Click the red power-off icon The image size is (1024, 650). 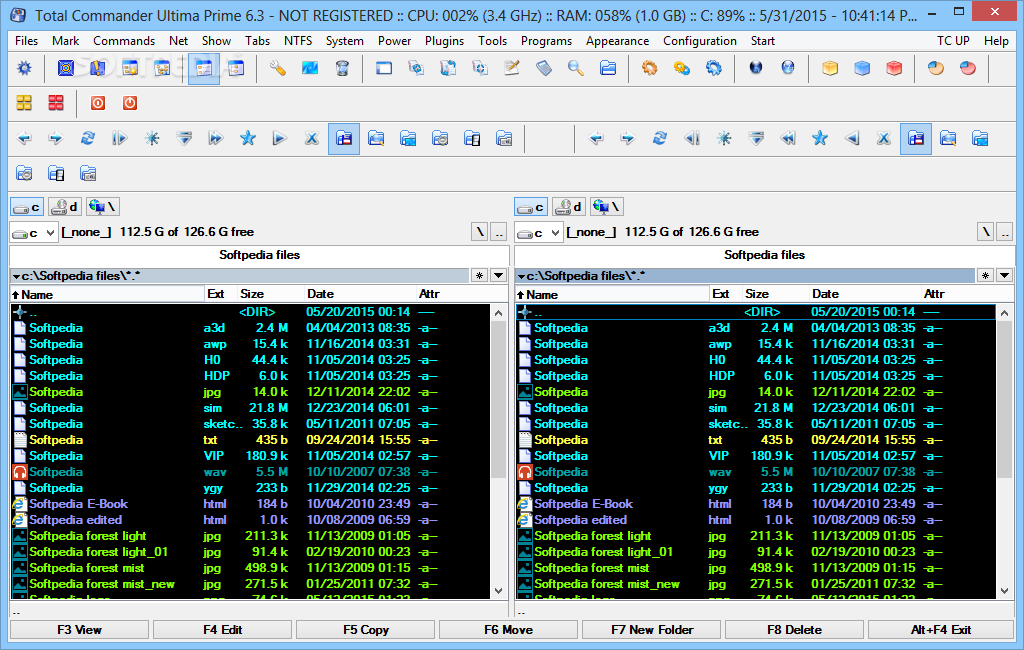(x=130, y=103)
